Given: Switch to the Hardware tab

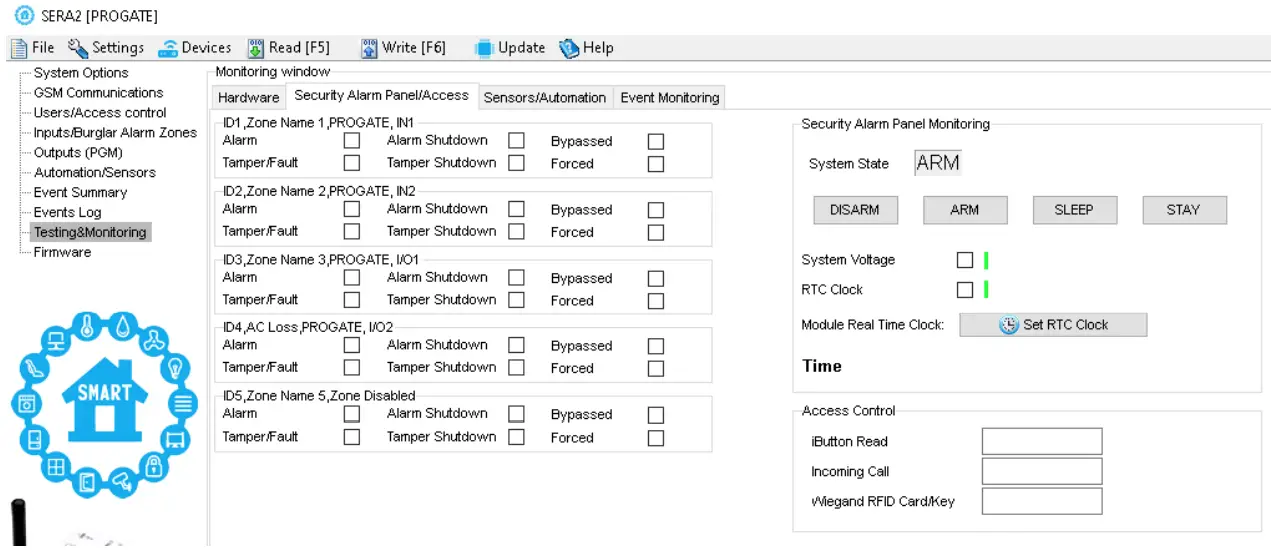Looking at the screenshot, I should click(248, 97).
